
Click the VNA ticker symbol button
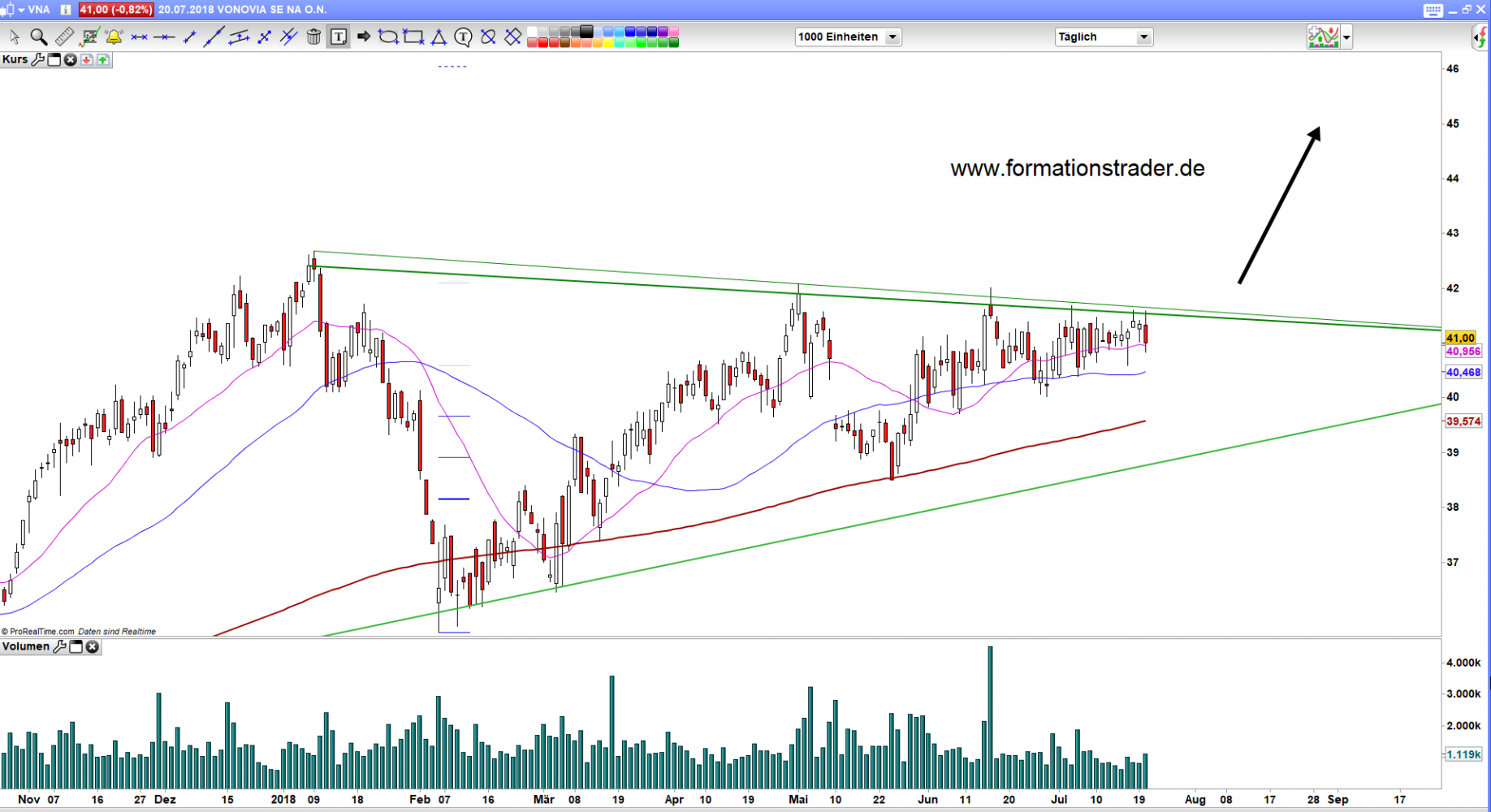[38, 10]
